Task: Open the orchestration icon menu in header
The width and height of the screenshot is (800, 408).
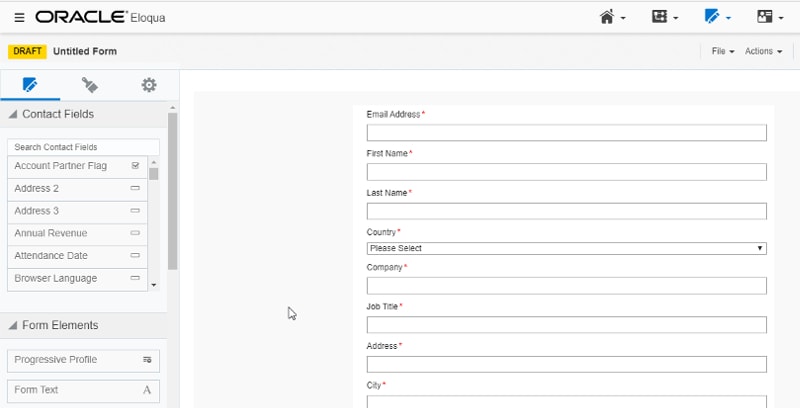Action: (x=660, y=17)
